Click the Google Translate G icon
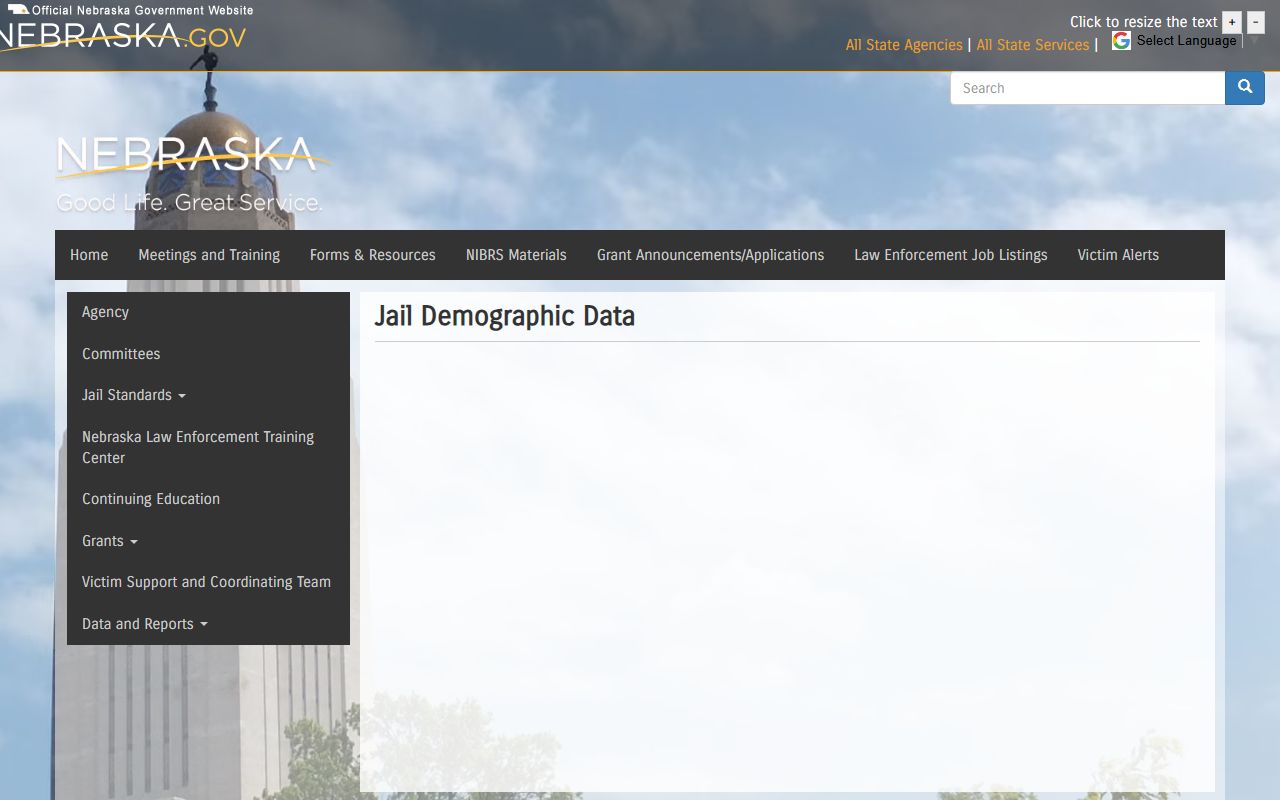Viewport: 1280px width, 800px height. (x=1122, y=41)
